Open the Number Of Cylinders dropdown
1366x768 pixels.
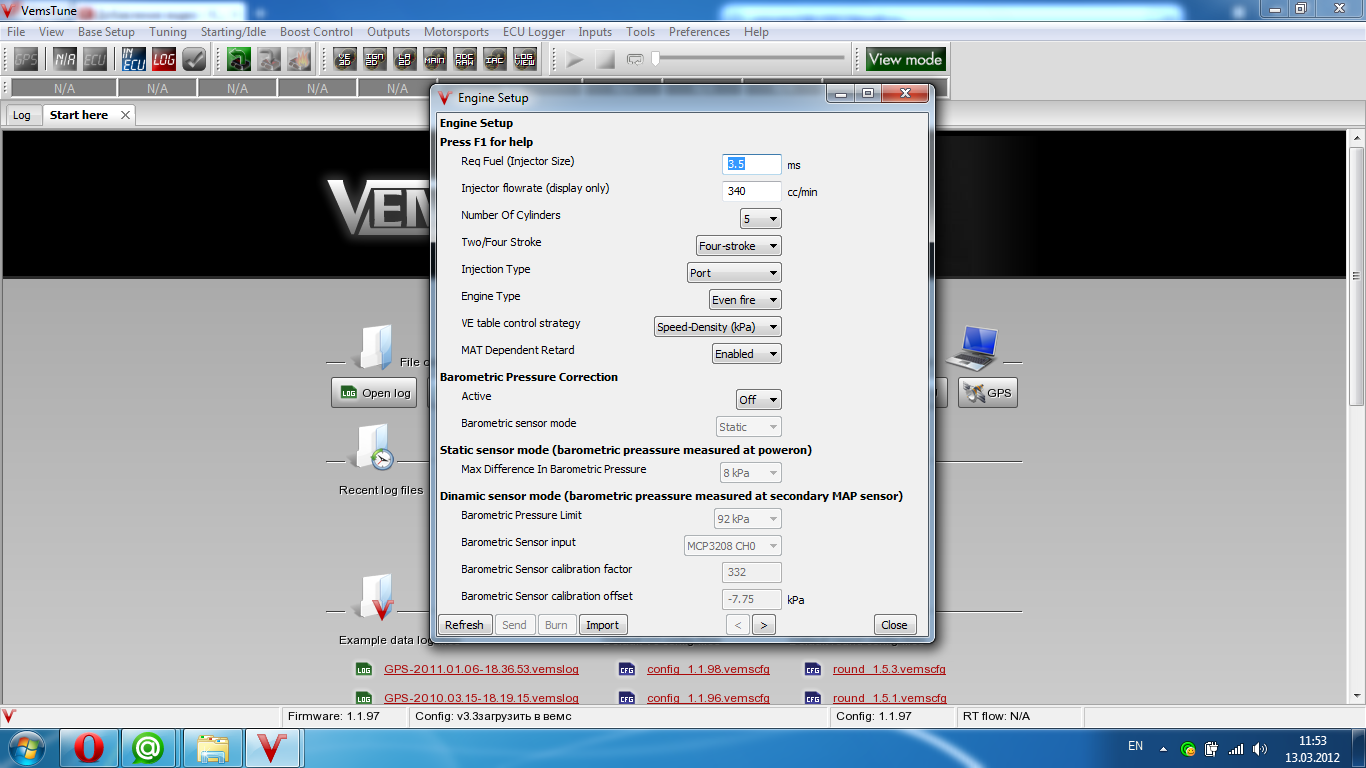coord(760,219)
